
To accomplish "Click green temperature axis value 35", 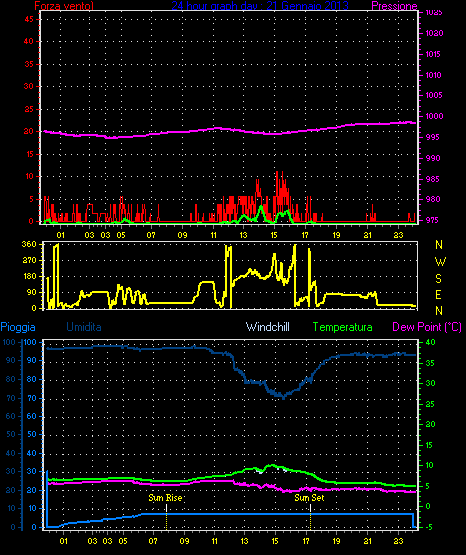I will [430, 364].
